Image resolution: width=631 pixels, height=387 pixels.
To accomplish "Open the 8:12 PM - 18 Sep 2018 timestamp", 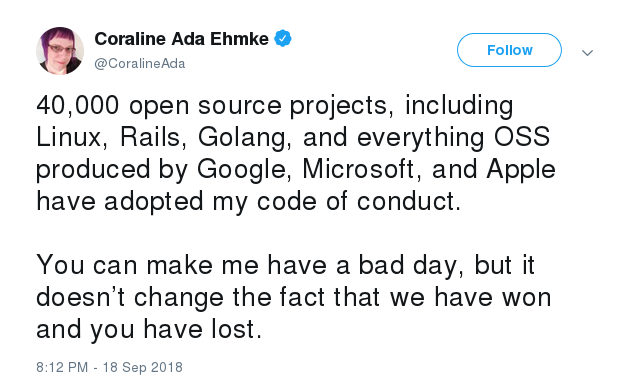I will point(109,367).
